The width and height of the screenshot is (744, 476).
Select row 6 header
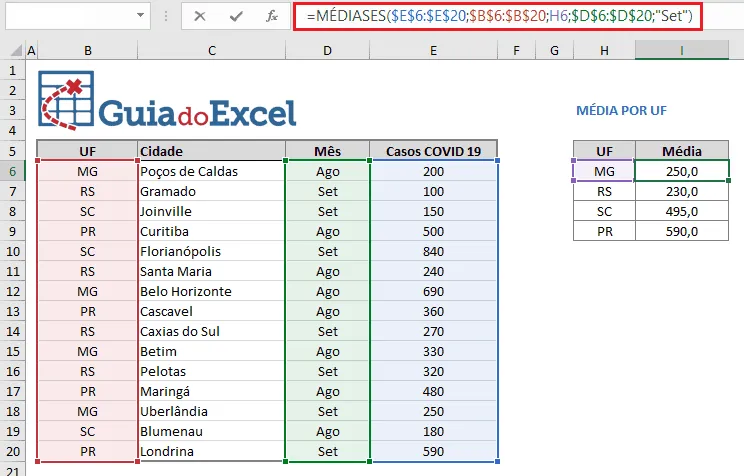(x=13, y=171)
